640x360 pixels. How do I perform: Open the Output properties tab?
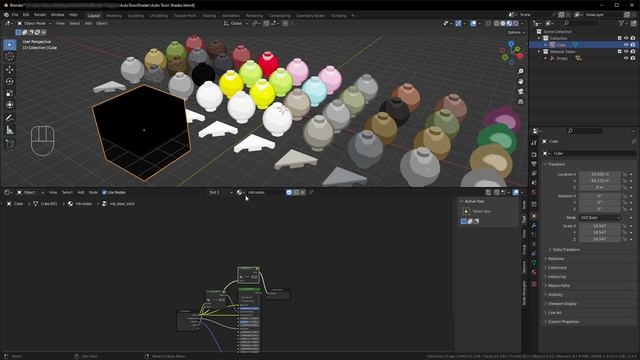(x=534, y=164)
